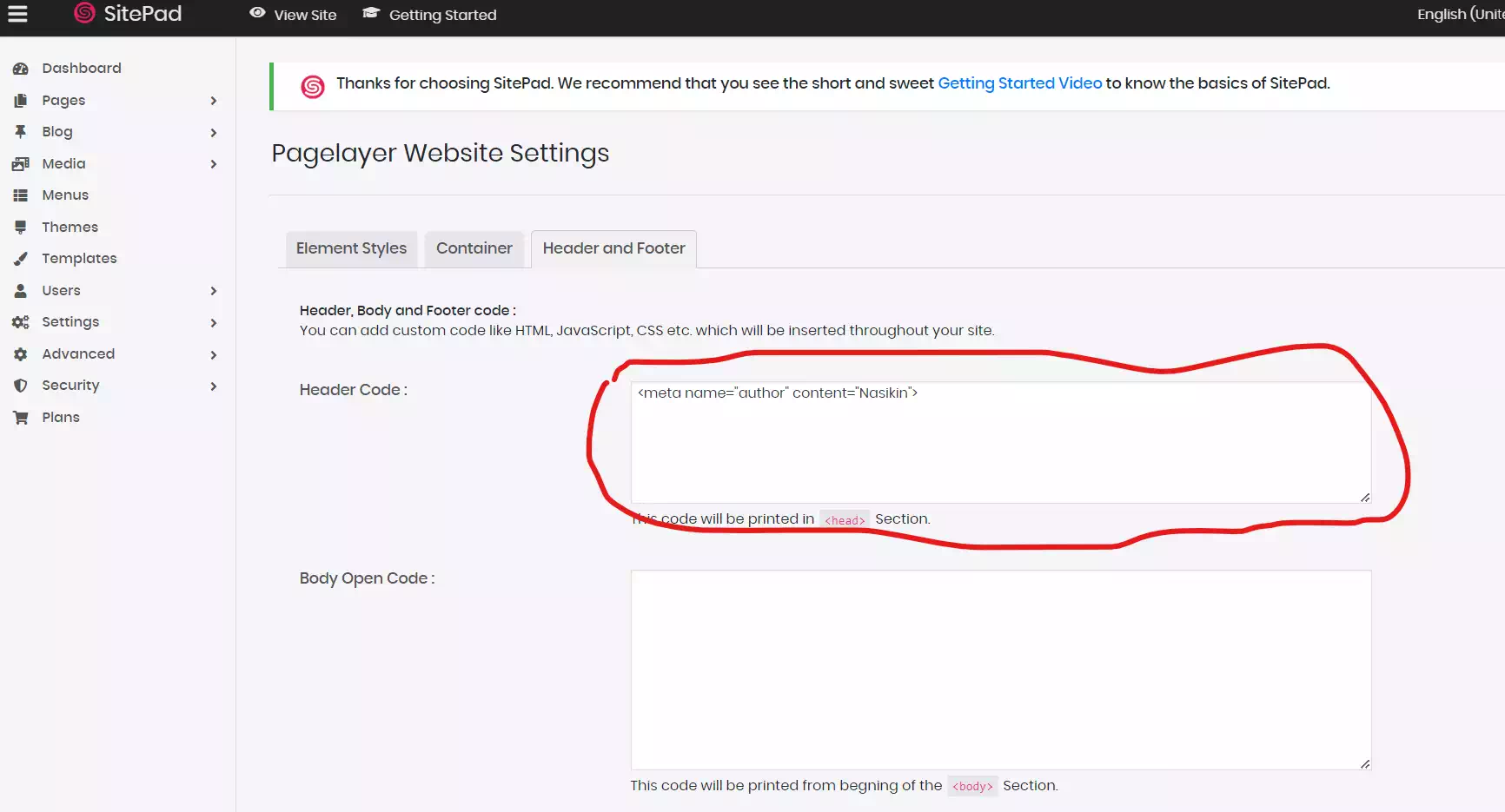Click the Getting Started graduation cap icon
Image resolution: width=1505 pixels, height=812 pixels.
pos(371,13)
